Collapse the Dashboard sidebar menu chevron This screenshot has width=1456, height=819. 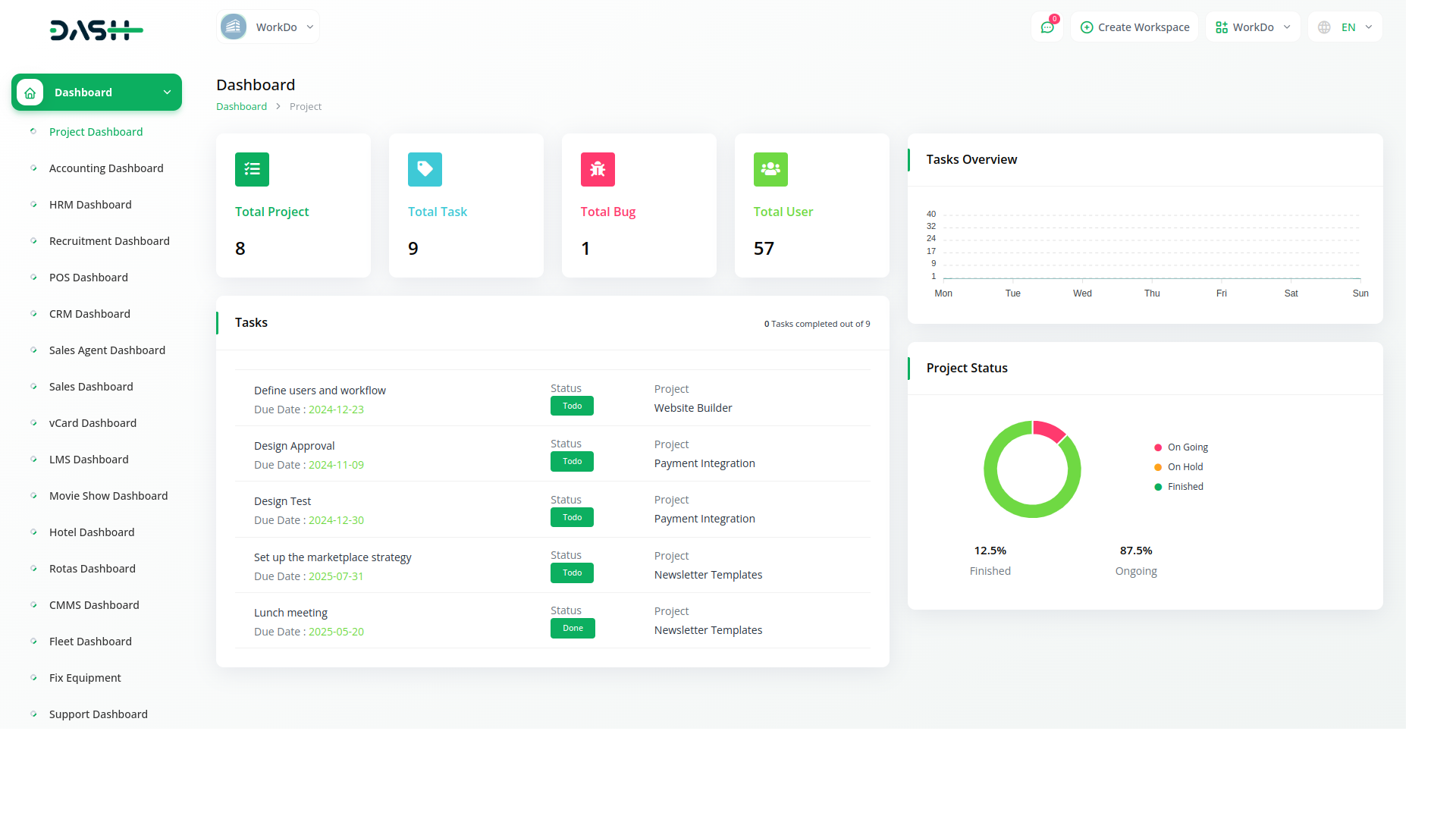click(x=167, y=93)
